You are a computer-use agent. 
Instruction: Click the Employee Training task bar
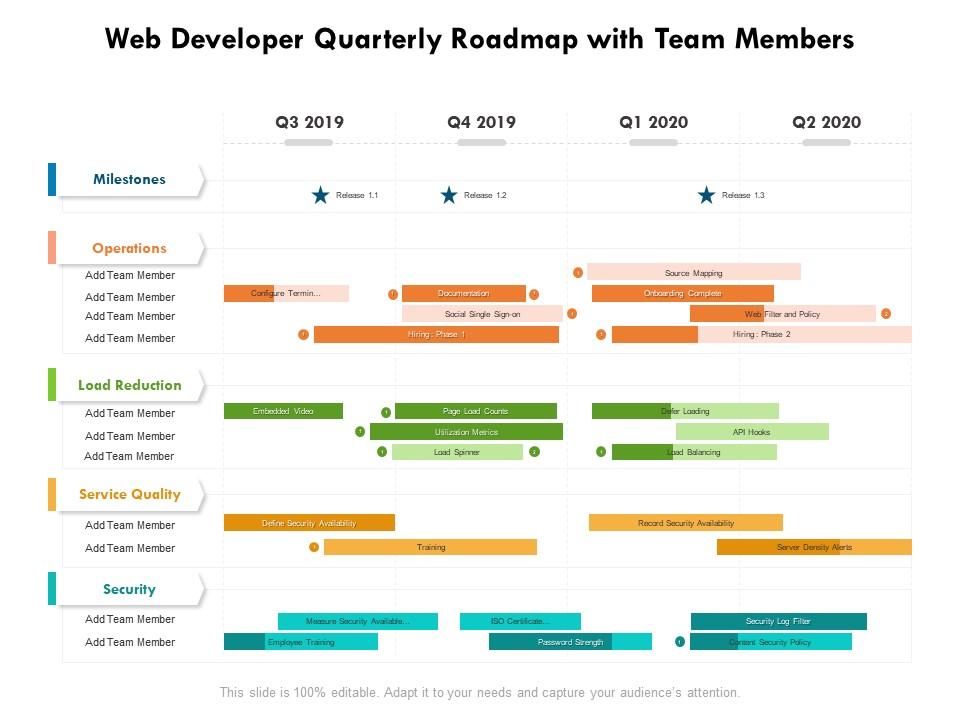tap(301, 642)
